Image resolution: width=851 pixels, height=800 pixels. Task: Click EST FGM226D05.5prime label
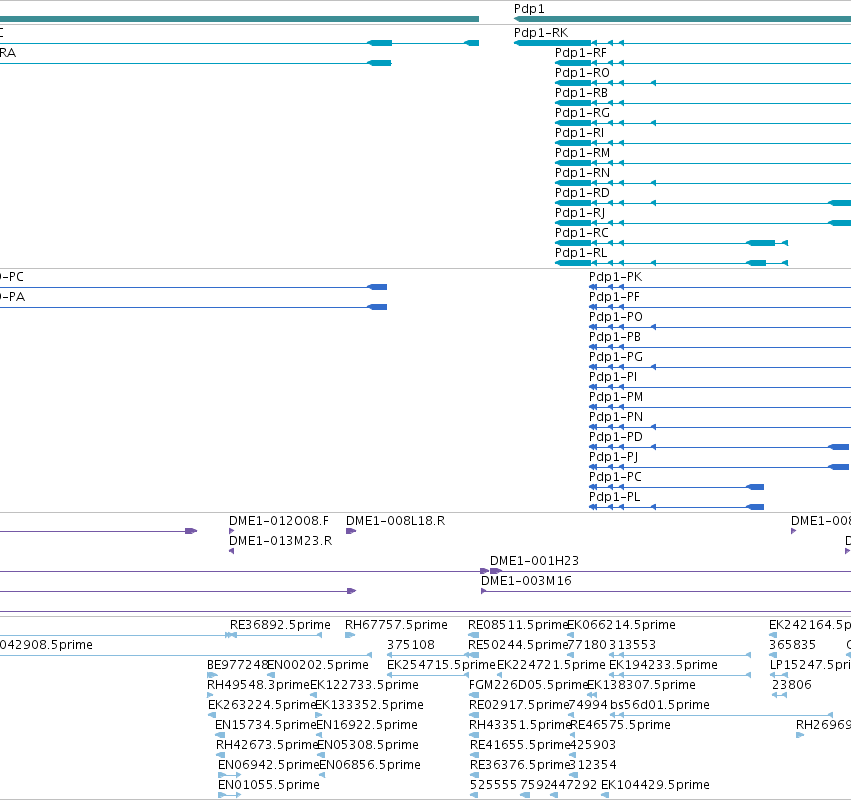(x=529, y=685)
